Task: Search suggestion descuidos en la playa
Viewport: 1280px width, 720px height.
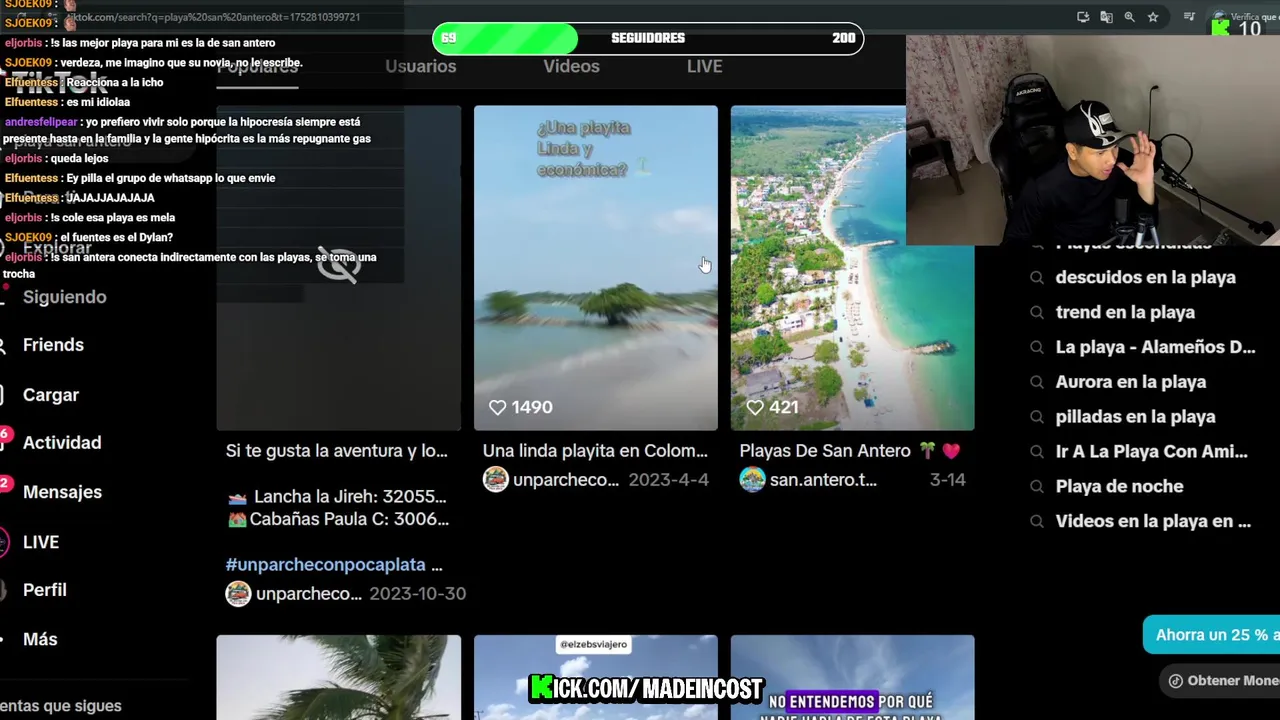Action: pyautogui.click(x=1146, y=278)
